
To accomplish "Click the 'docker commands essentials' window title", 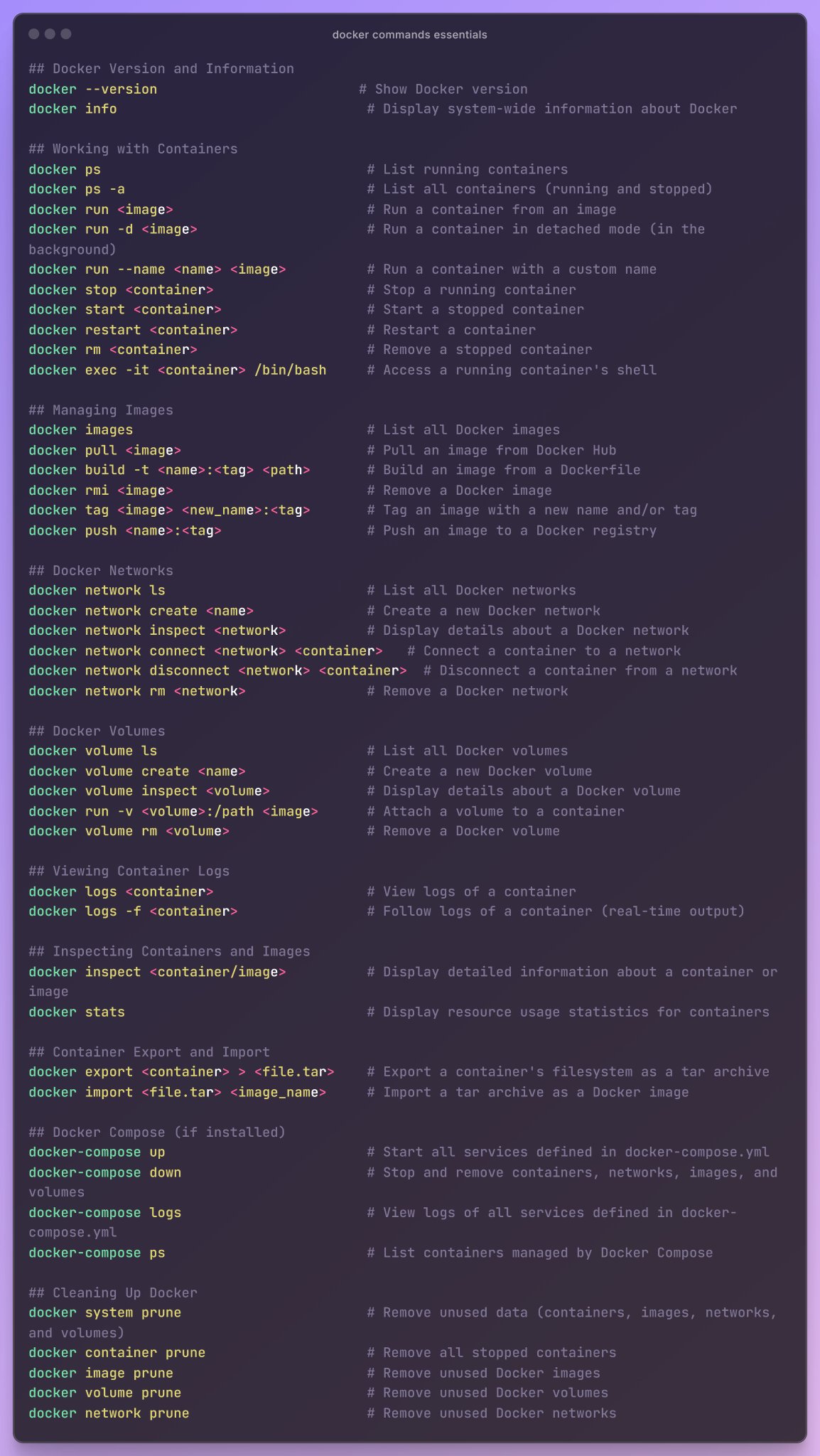I will (x=410, y=35).
